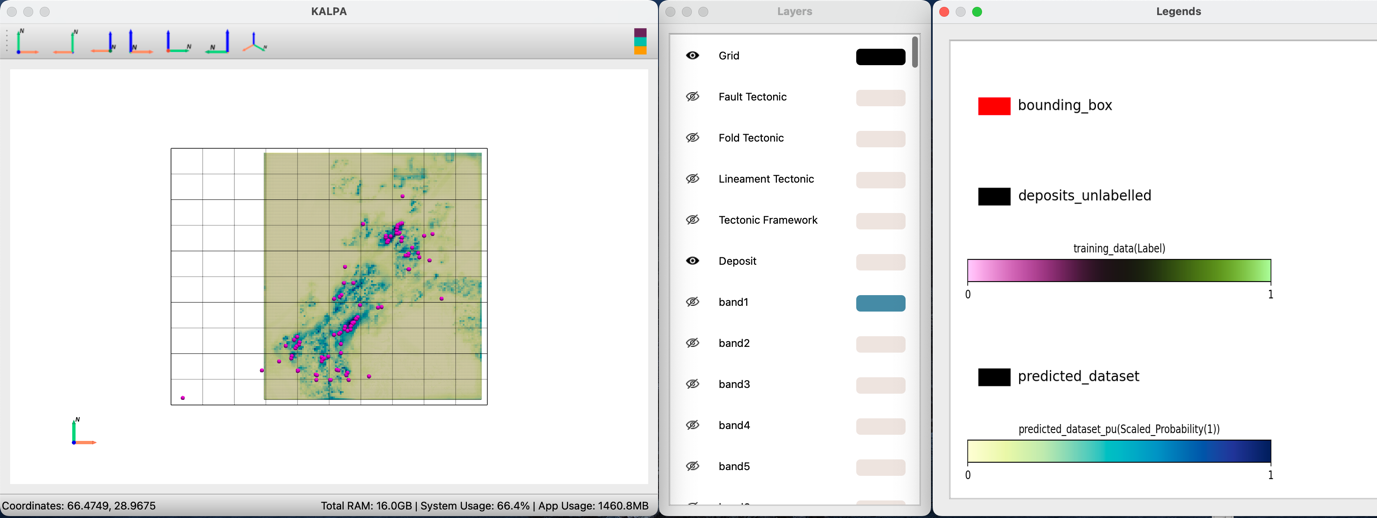The width and height of the screenshot is (1381, 522).
Task: Click the predicted_dataset legend label
Action: click(1080, 377)
